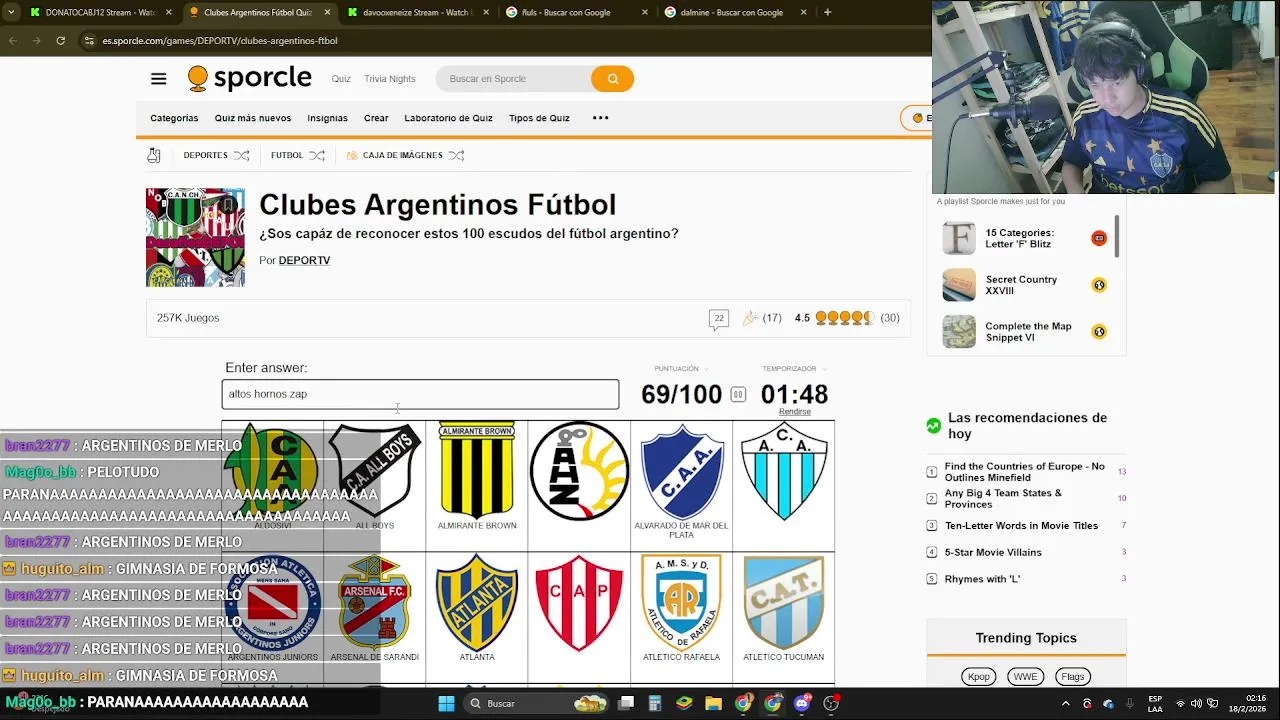Expand the three-dots more menu
This screenshot has width=1280, height=720.
tap(601, 118)
